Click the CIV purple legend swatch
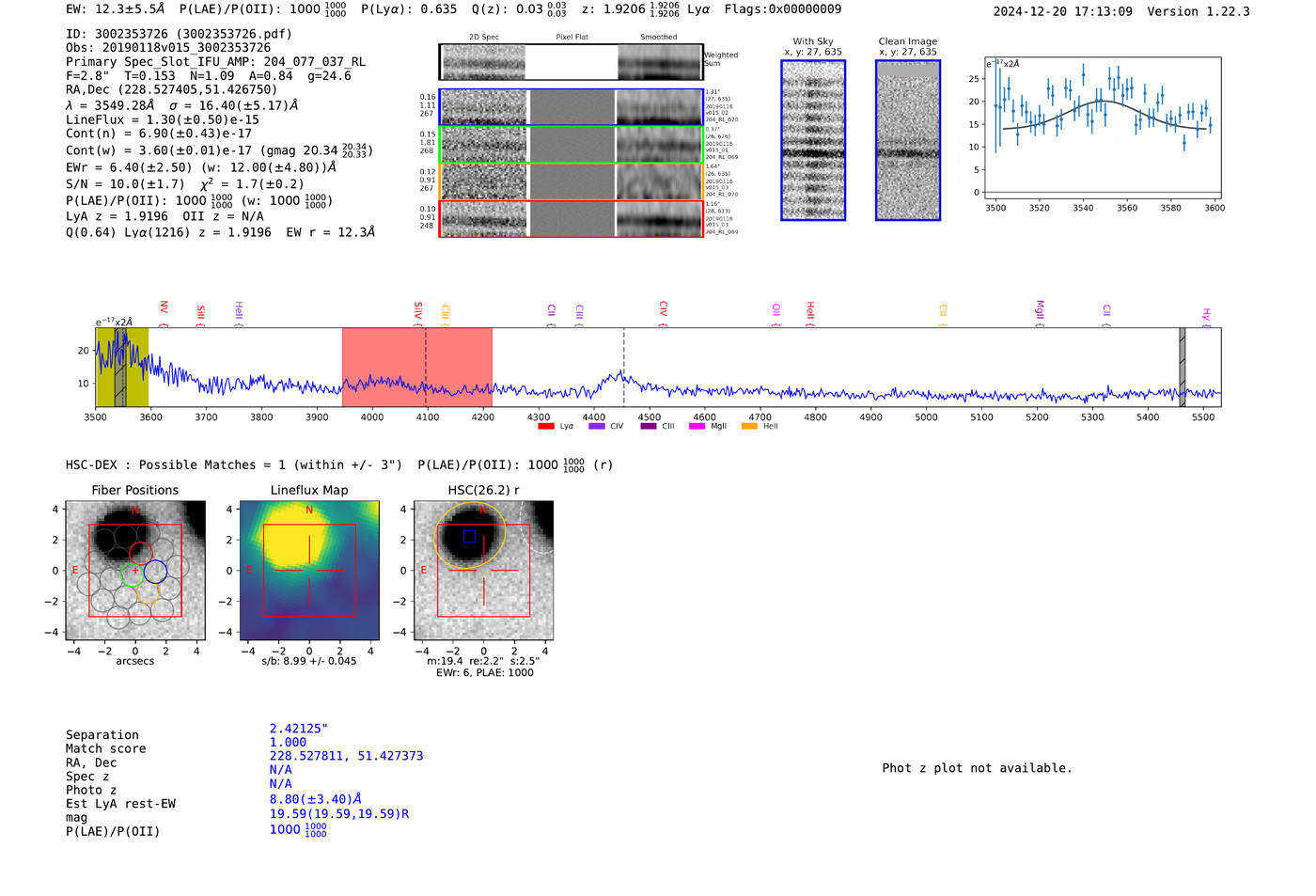The width and height of the screenshot is (1316, 896). coord(596,427)
